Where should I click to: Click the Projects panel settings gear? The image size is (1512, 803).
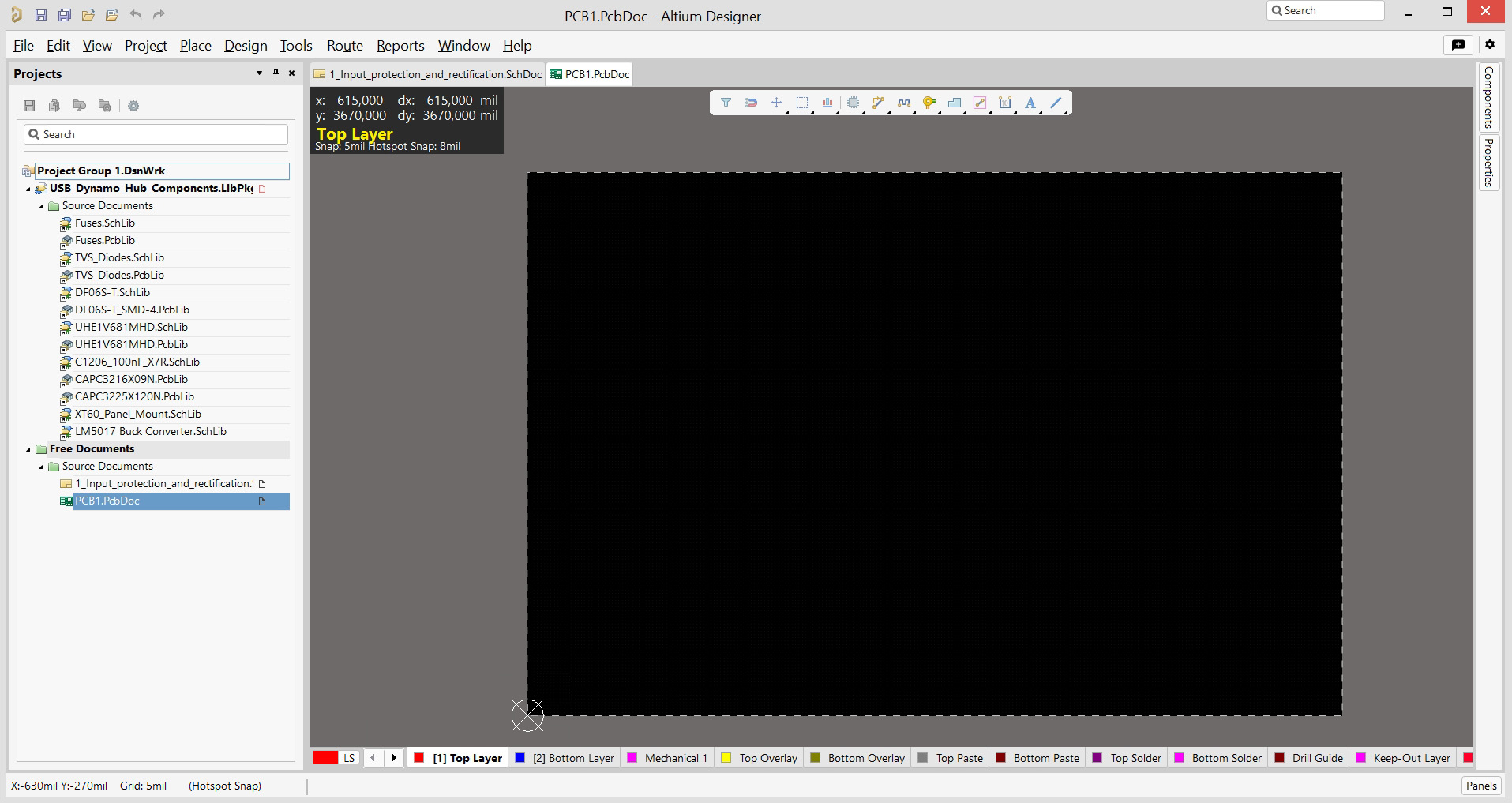point(133,106)
